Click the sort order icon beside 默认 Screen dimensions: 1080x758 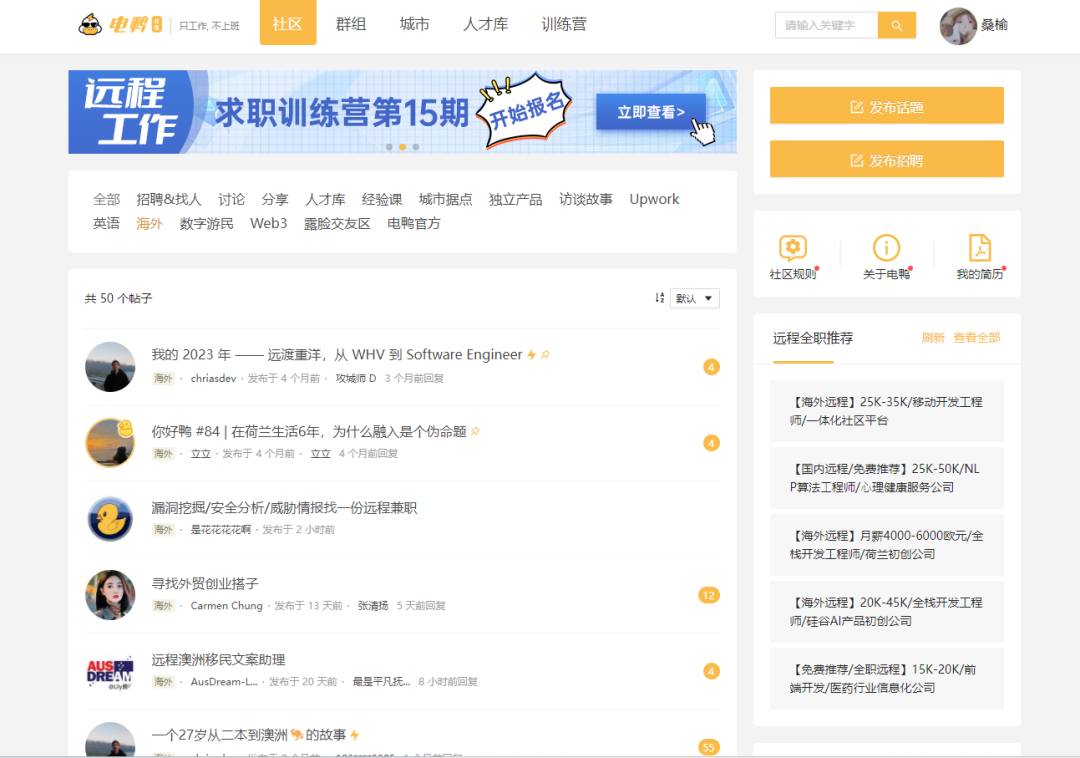[659, 298]
